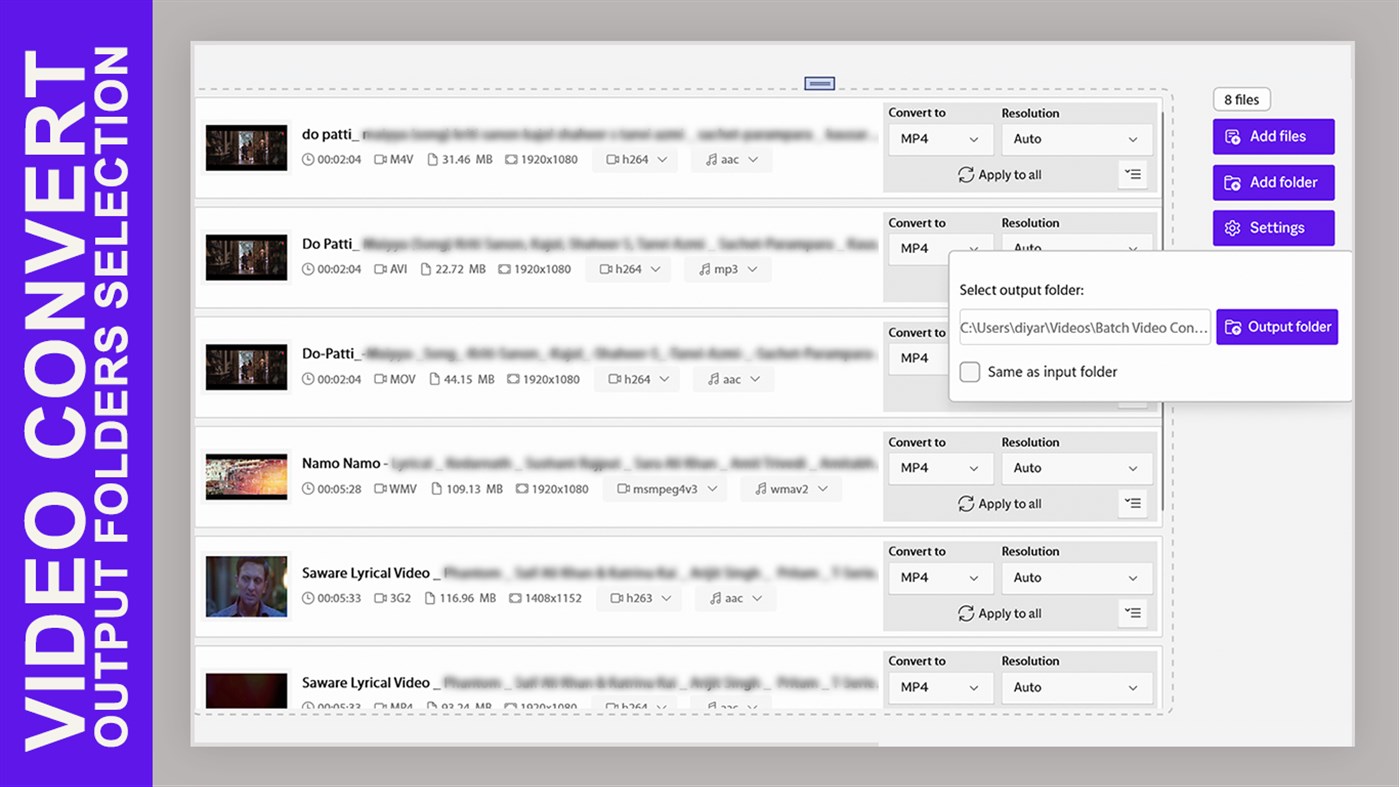Screen dimensions: 1399x787
Task: Click the Output folder button
Action: coord(1277,327)
